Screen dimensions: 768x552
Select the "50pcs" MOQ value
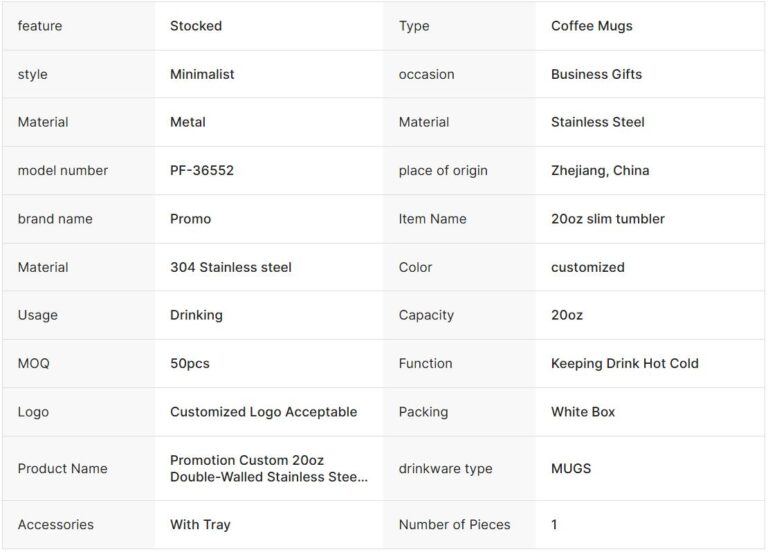190,363
